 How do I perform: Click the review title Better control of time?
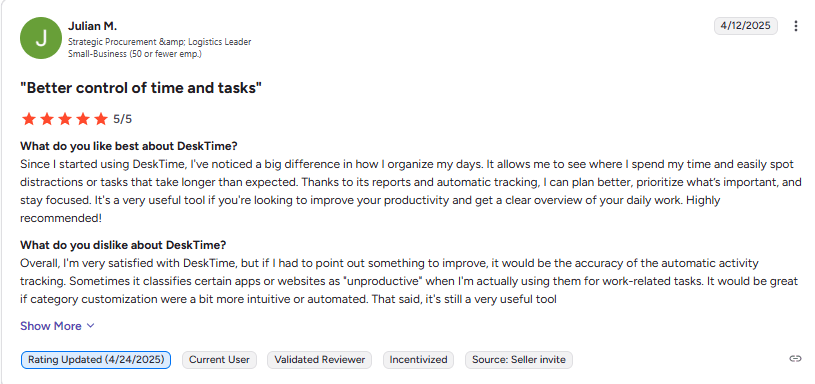click(141, 88)
